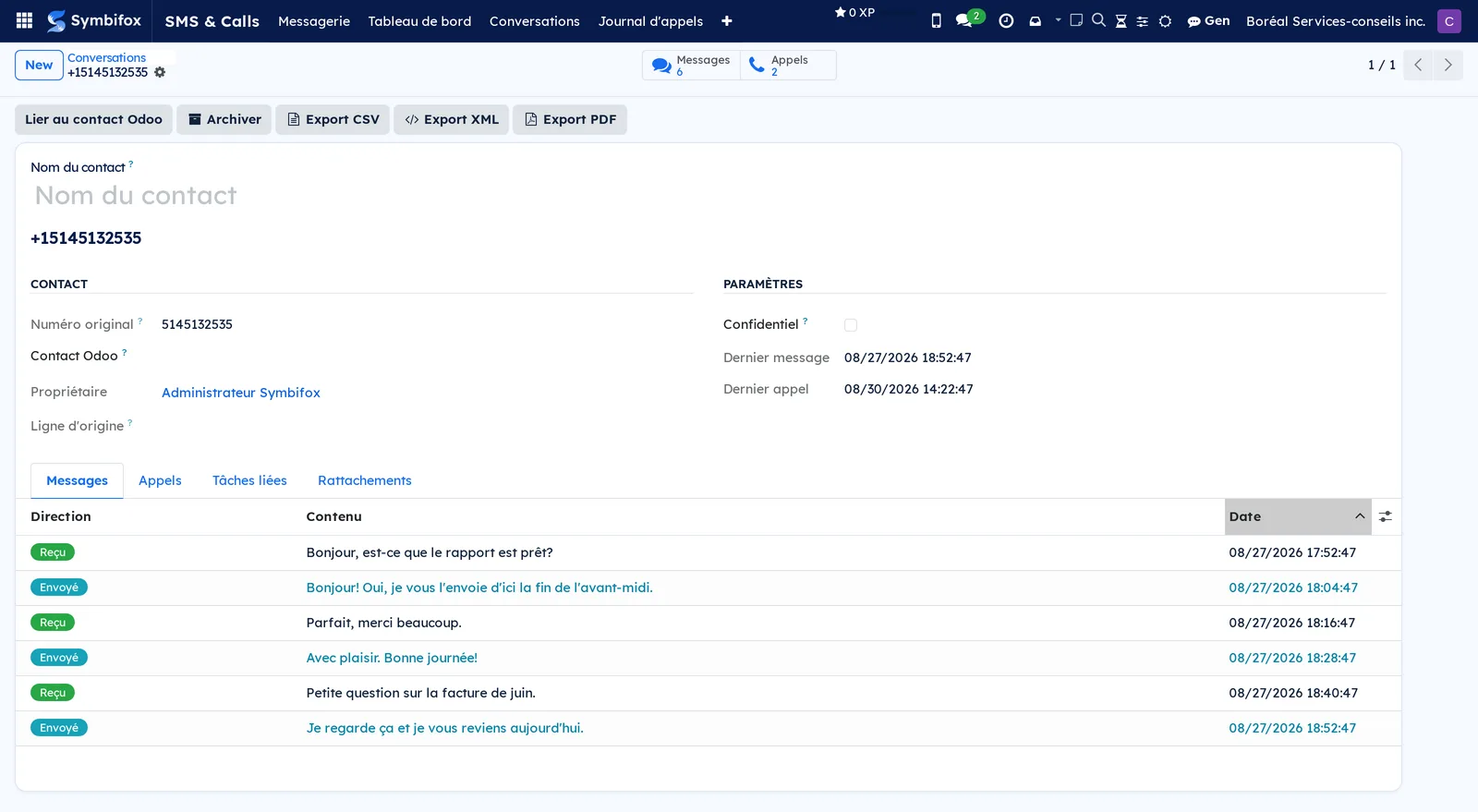
Task: Select the Messages tab
Action: pos(77,480)
